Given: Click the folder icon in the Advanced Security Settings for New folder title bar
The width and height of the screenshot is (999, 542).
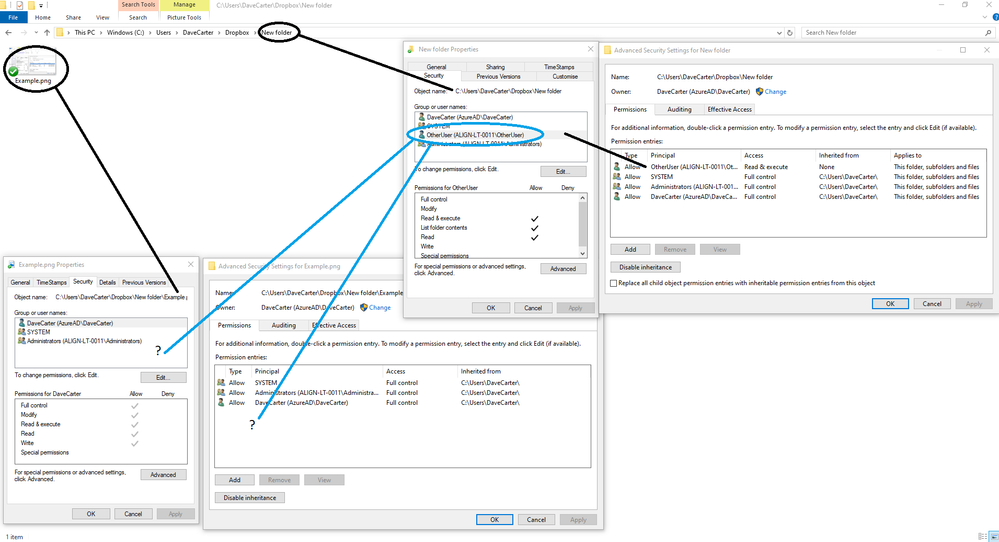Looking at the screenshot, I should (x=607, y=50).
